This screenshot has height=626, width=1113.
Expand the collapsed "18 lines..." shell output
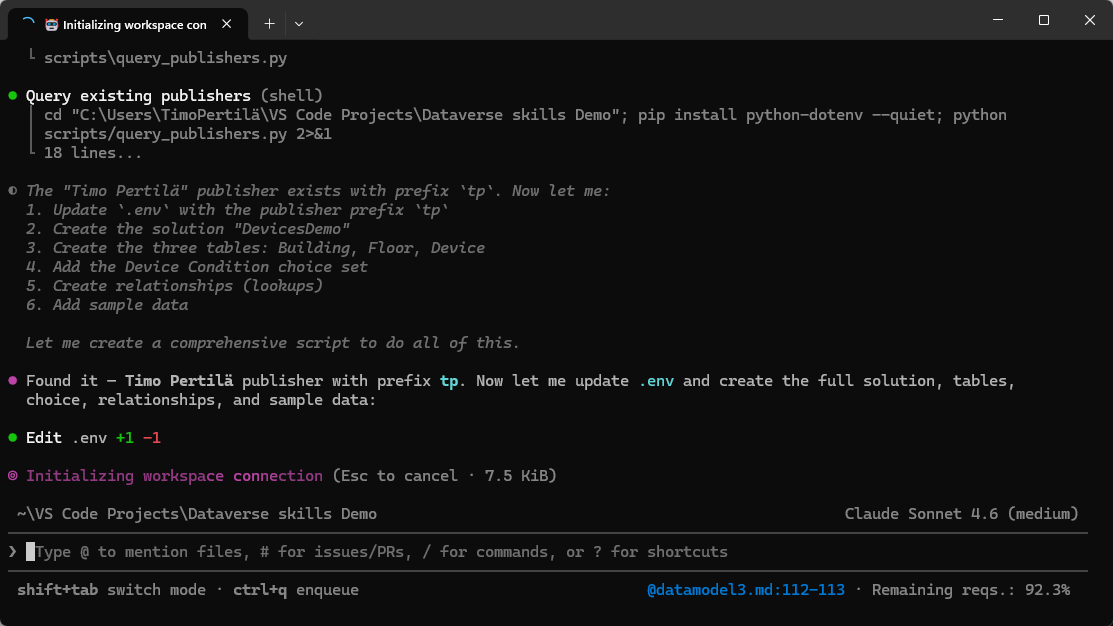[92, 153]
